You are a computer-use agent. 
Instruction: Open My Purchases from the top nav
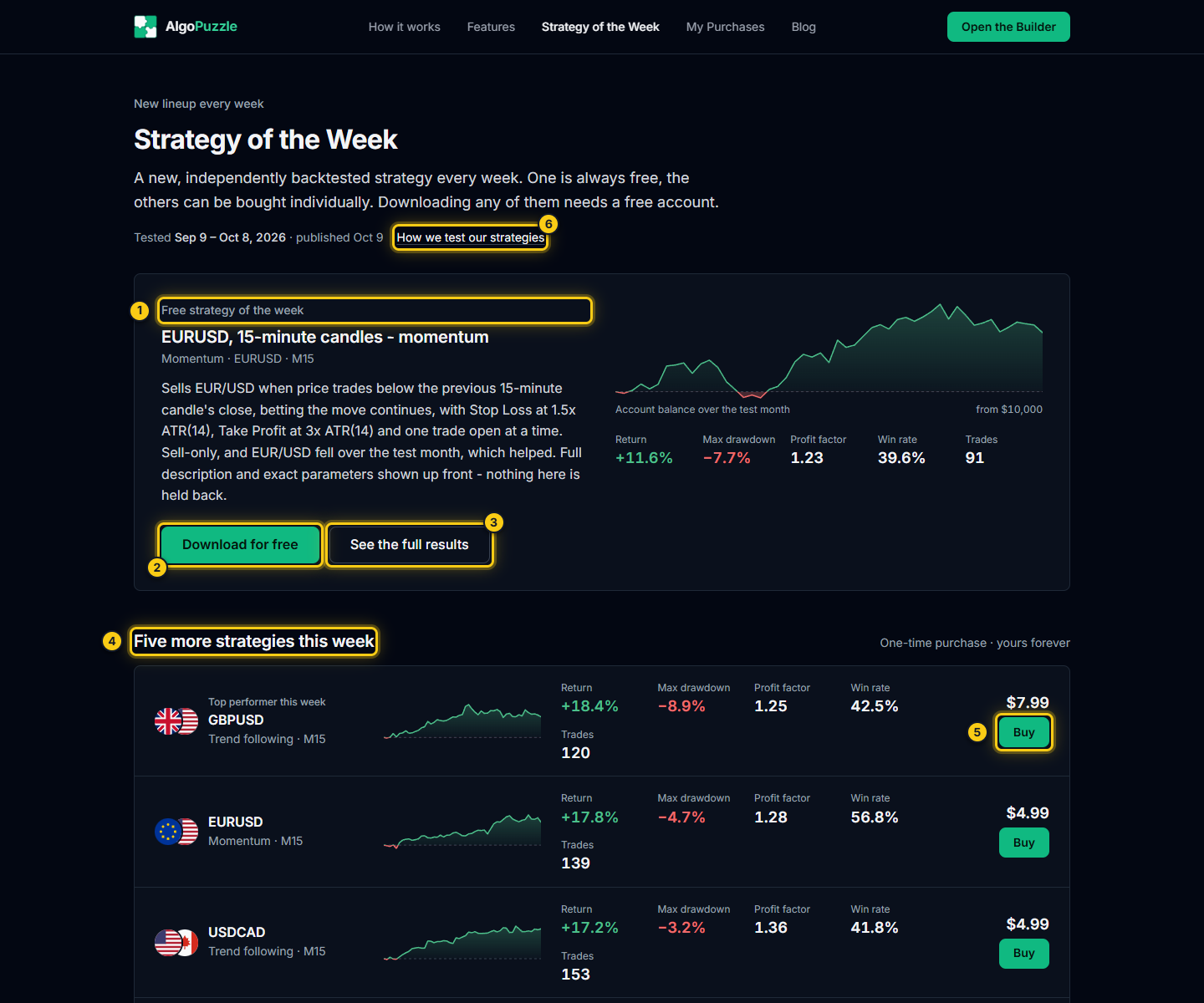click(726, 27)
